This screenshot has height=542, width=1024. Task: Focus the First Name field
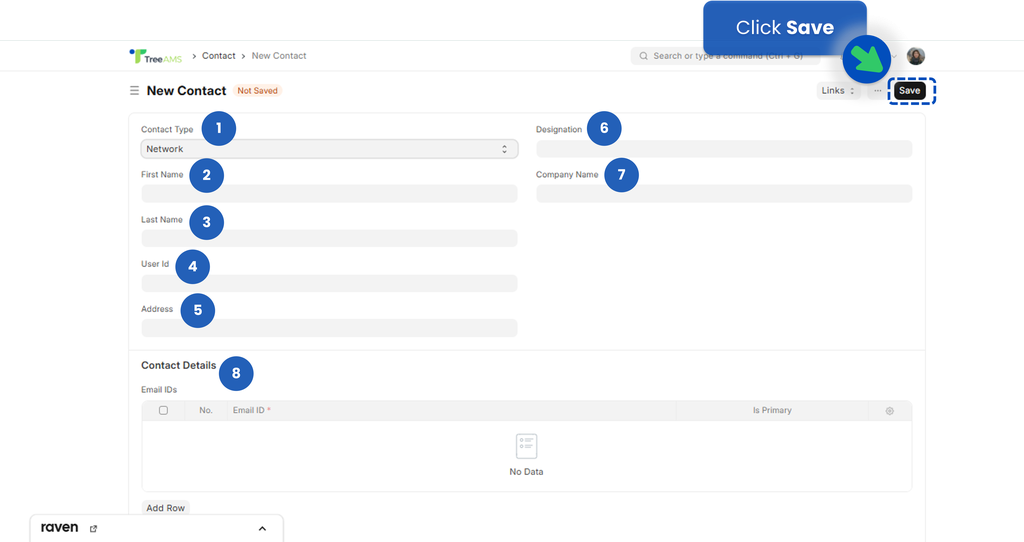coord(329,194)
